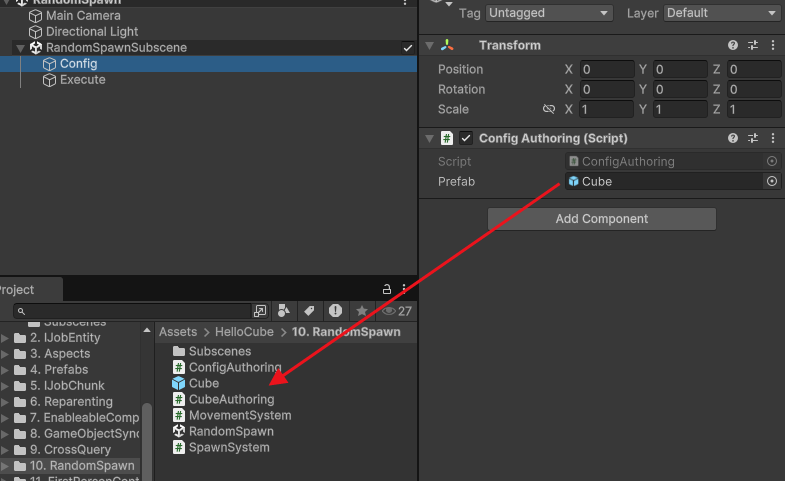Screen dimensions: 785x481
Task: Click the Transform component axes icon
Action: tap(447, 46)
